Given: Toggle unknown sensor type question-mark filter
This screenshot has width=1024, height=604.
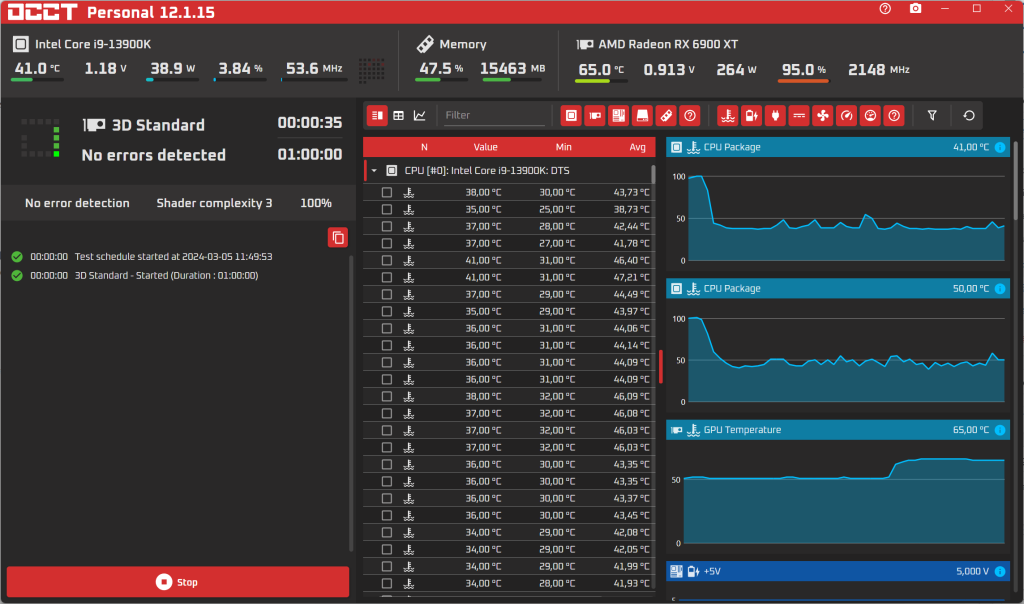Looking at the screenshot, I should 894,116.
